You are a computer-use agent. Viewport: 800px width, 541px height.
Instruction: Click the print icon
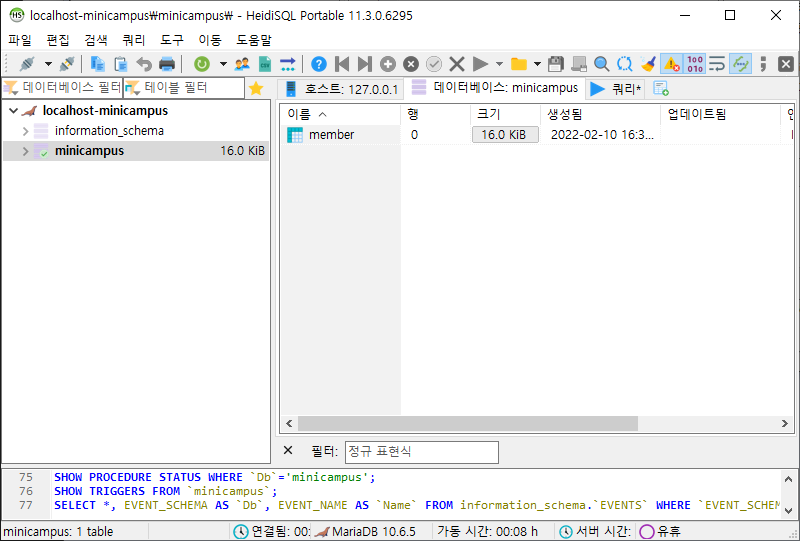coord(167,64)
